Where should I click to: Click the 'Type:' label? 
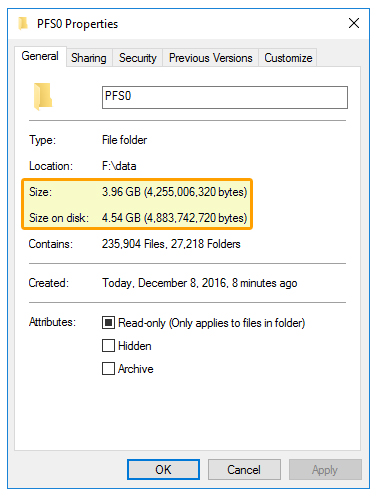[42, 140]
